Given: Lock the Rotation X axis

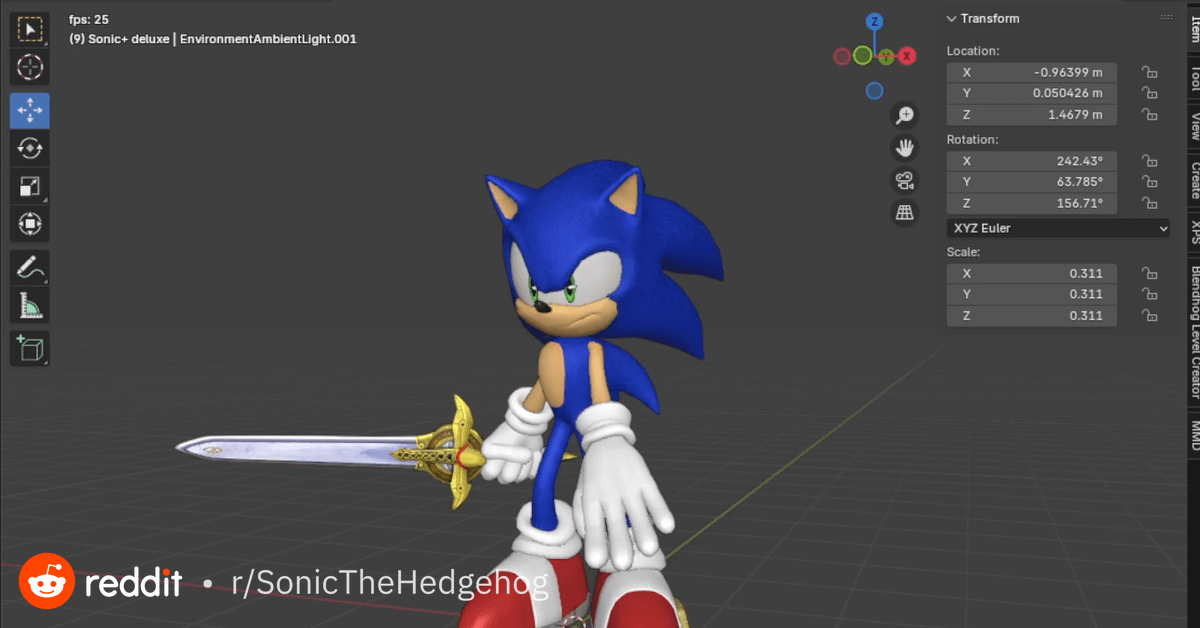Looking at the screenshot, I should click(1150, 161).
